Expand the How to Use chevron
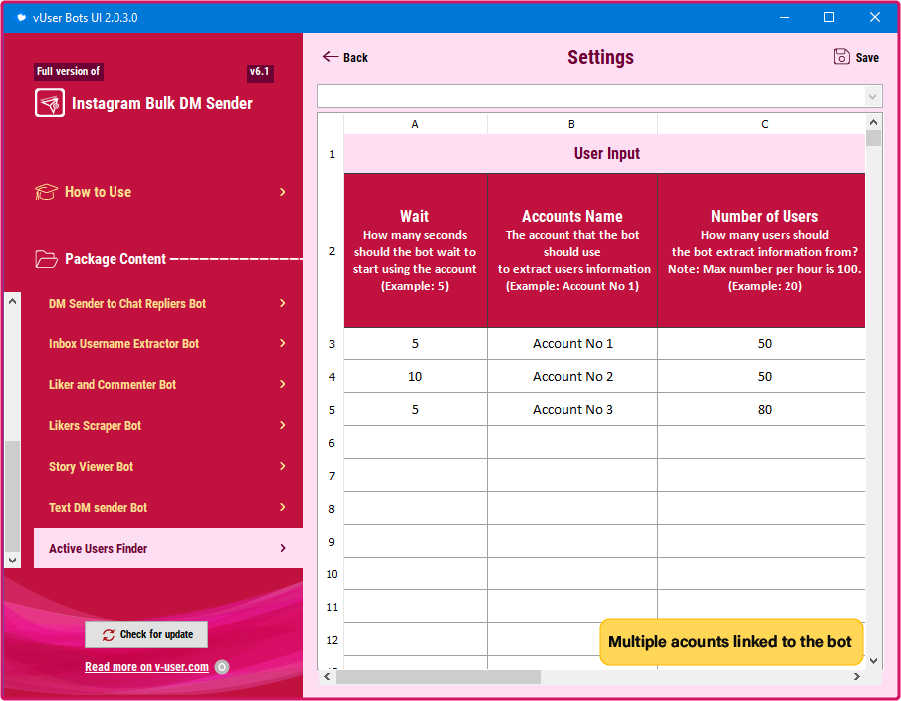Screen dimensions: 901x701 [x=282, y=192]
